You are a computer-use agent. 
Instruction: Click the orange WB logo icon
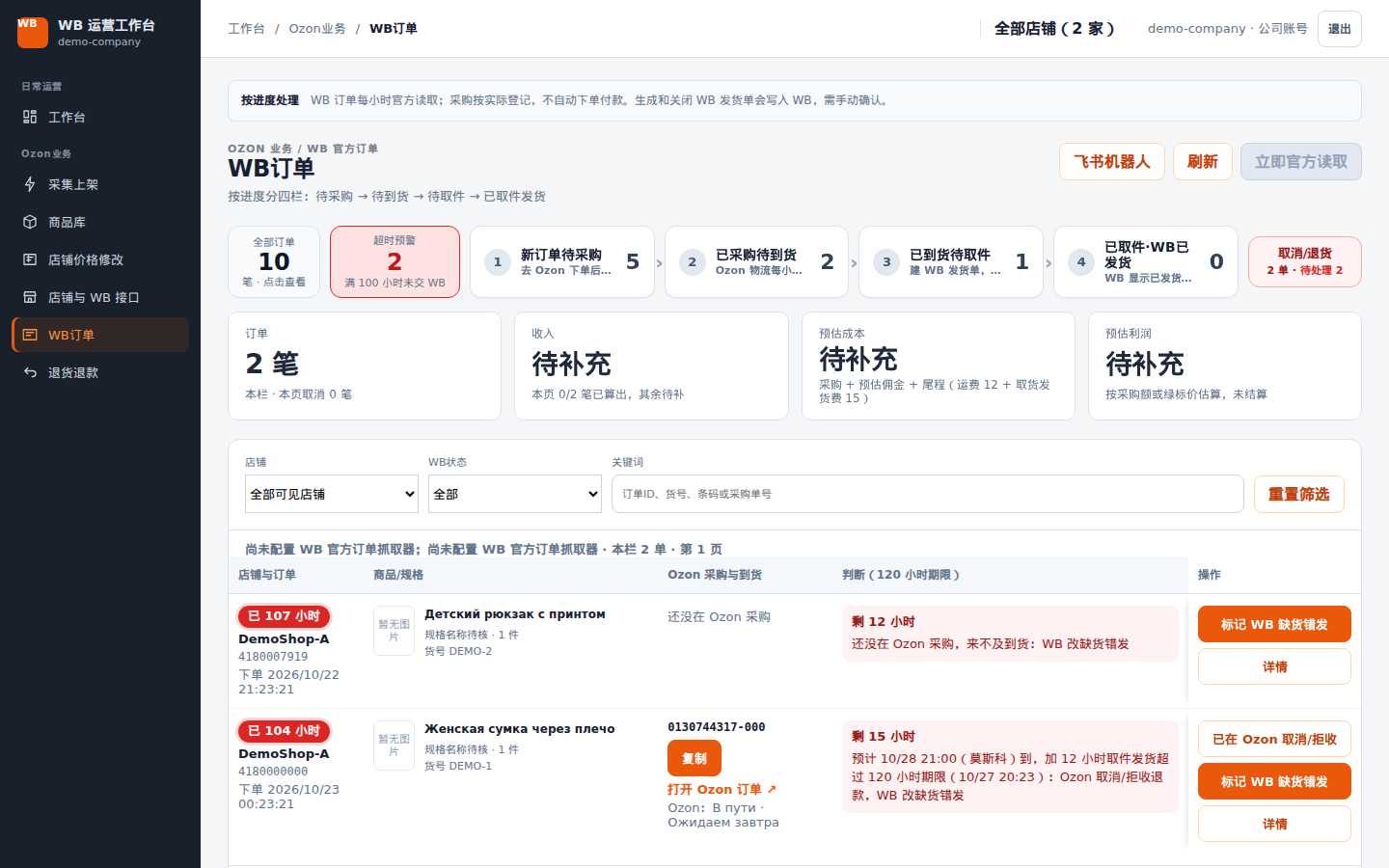coord(33,32)
